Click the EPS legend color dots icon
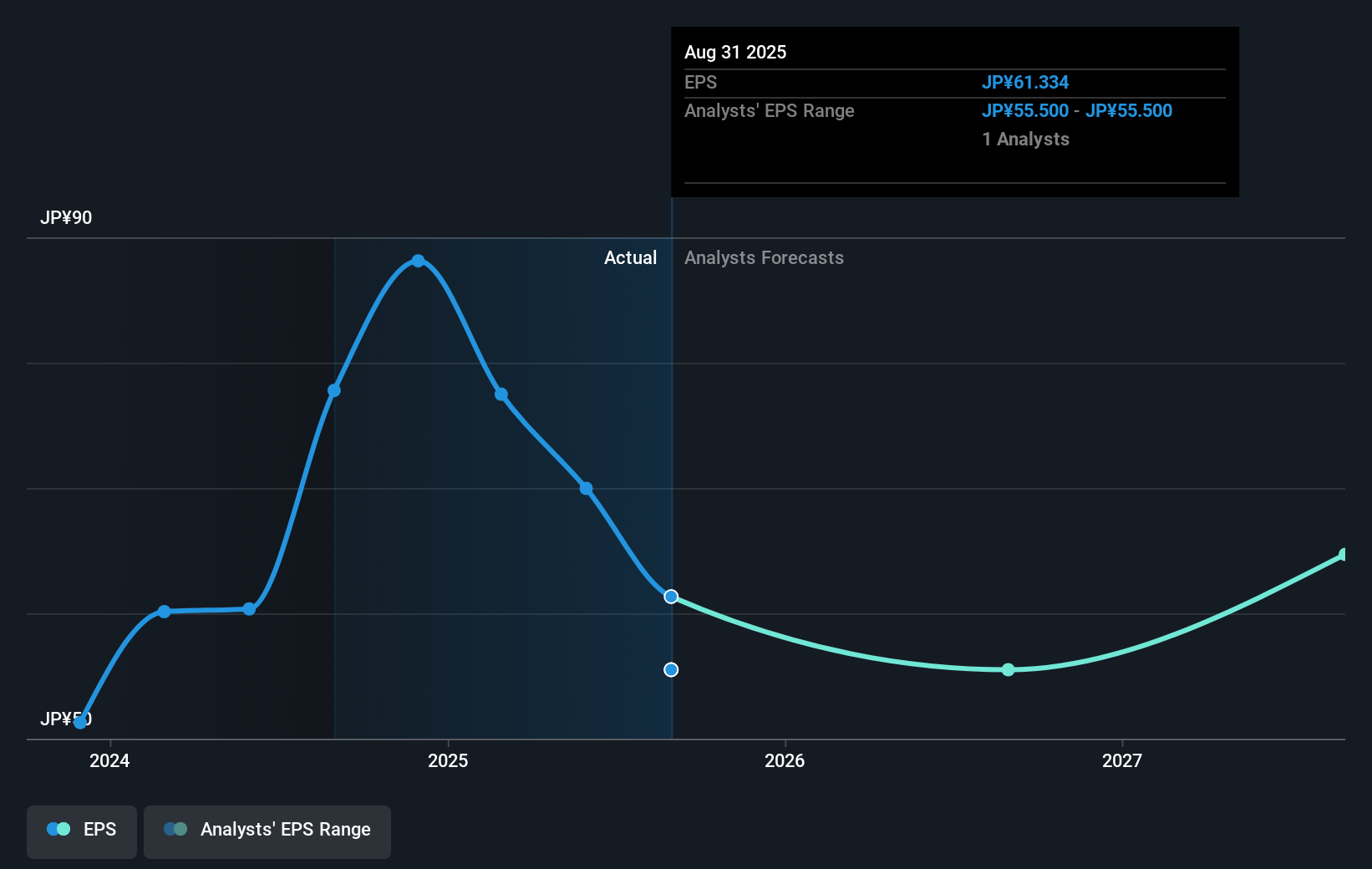Image resolution: width=1372 pixels, height=869 pixels. tap(58, 830)
